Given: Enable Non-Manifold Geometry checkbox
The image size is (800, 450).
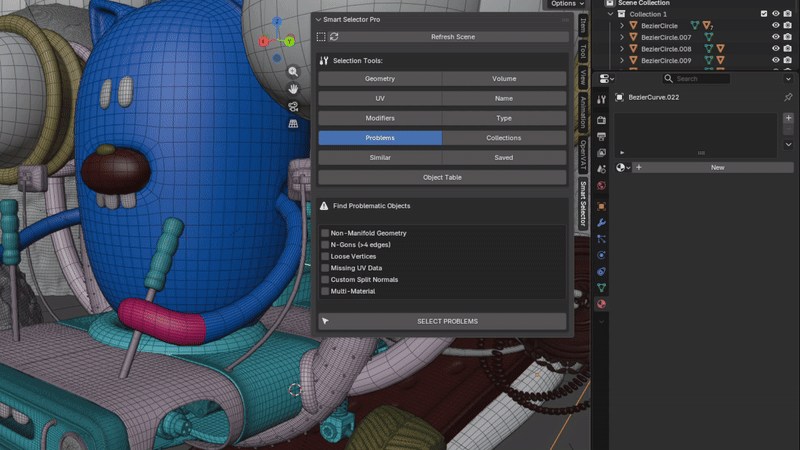Looking at the screenshot, I should click(325, 233).
